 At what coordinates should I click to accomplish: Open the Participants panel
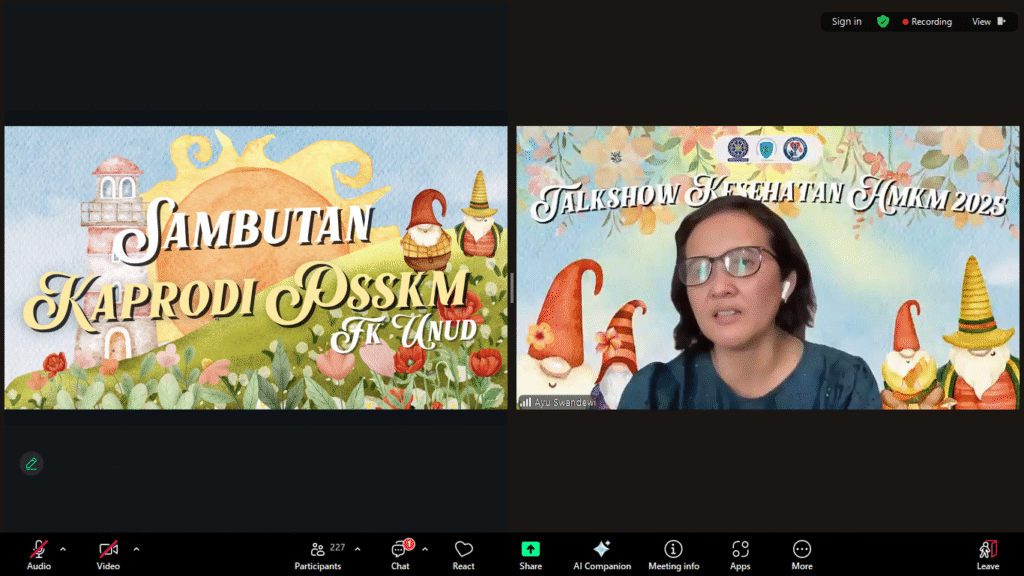pyautogui.click(x=318, y=554)
